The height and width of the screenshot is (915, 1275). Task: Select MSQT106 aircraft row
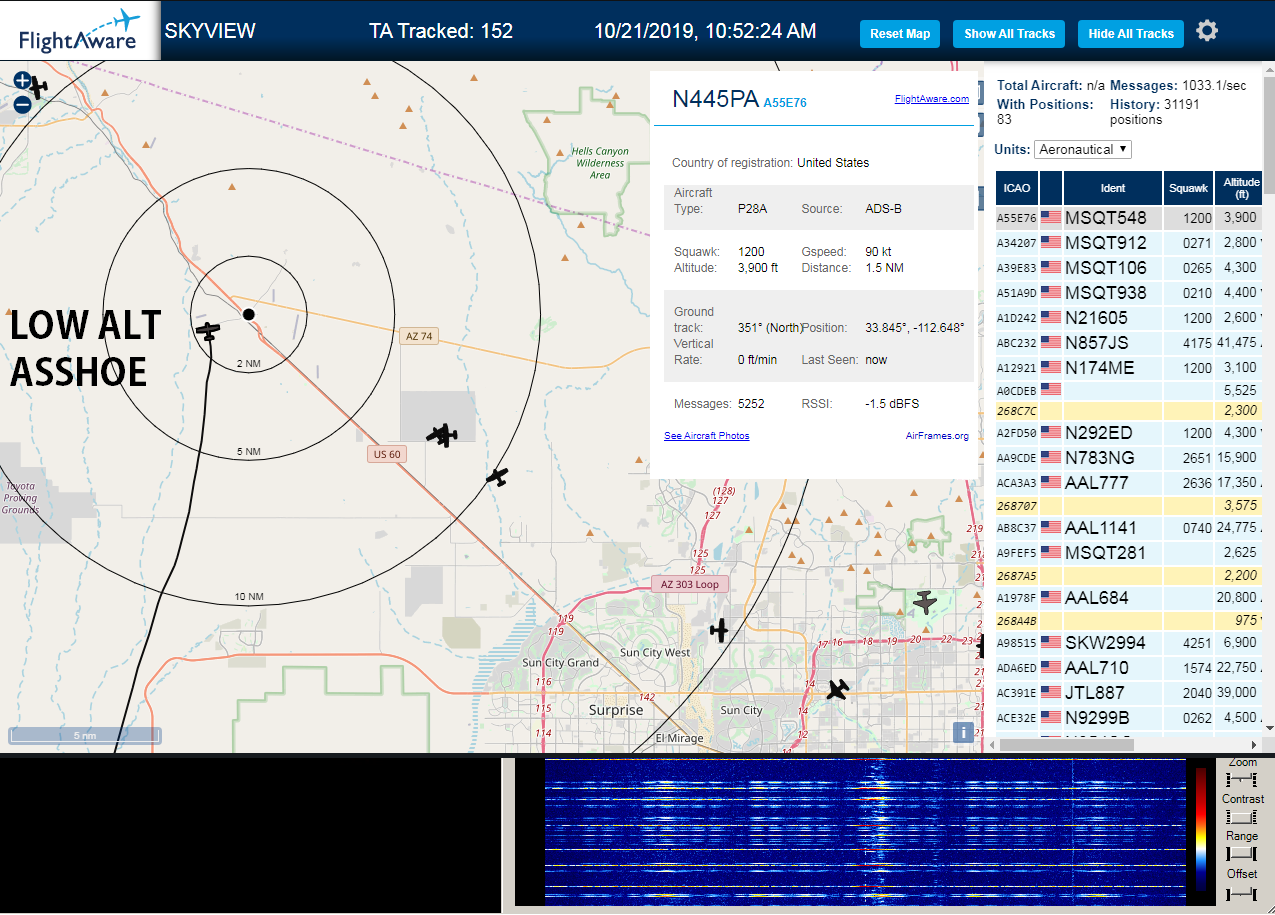(1129, 267)
